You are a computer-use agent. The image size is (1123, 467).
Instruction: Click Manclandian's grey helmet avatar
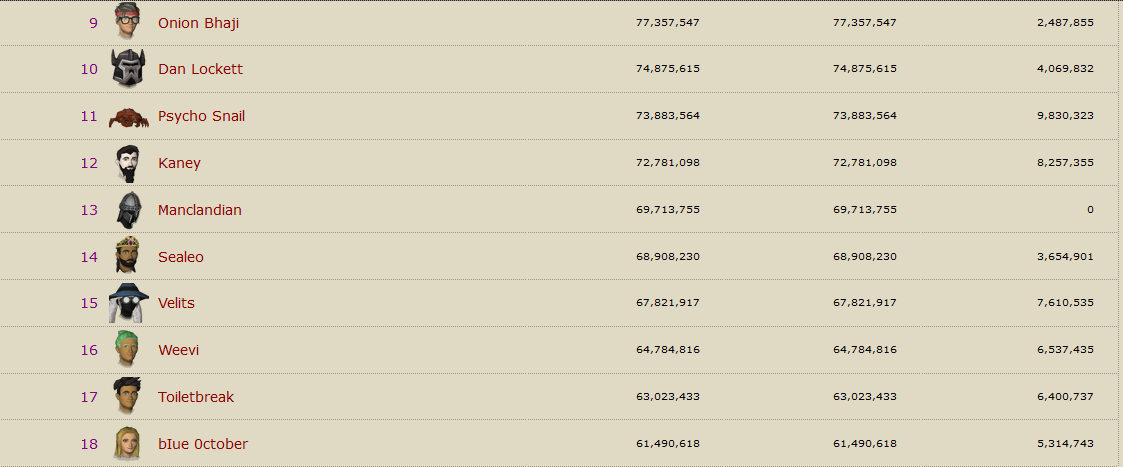click(128, 210)
